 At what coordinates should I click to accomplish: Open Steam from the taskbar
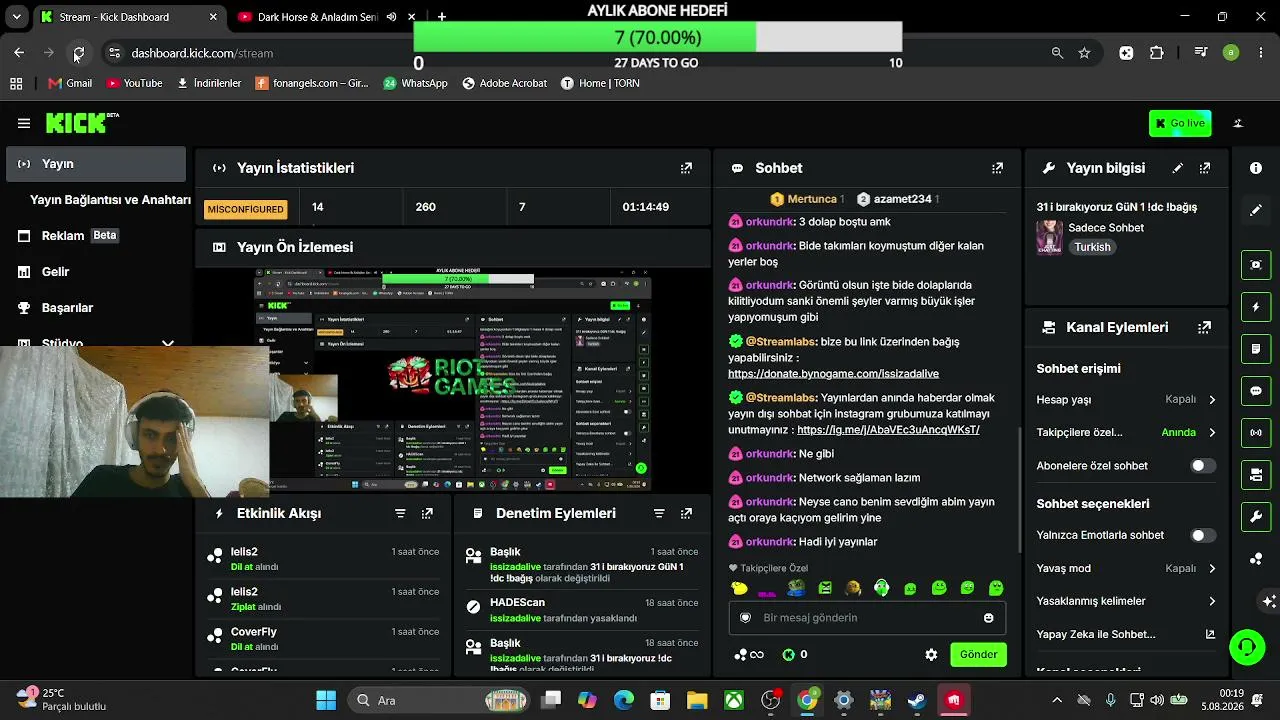[x=916, y=700]
